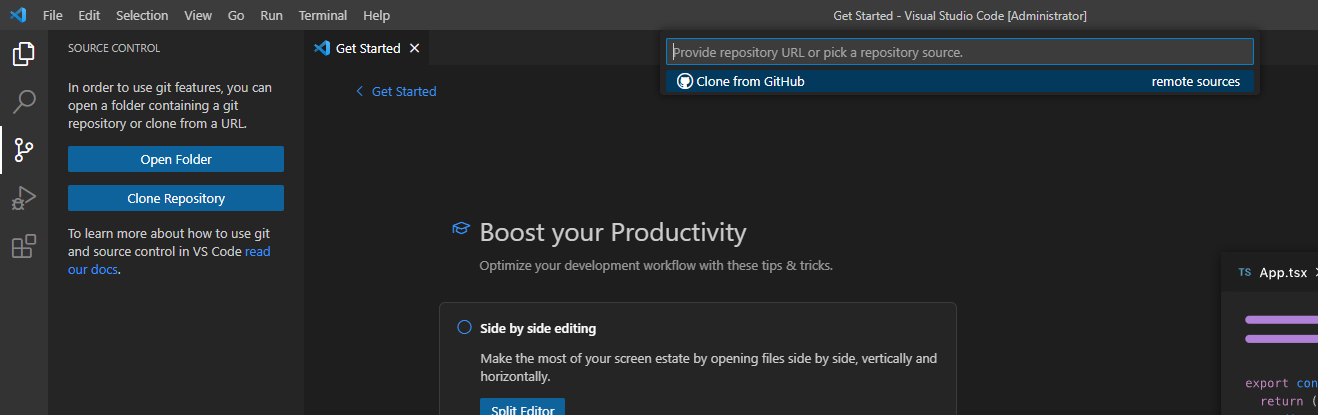Click the remote sources label
Viewport: 1318px width, 415px height.
(x=1195, y=82)
